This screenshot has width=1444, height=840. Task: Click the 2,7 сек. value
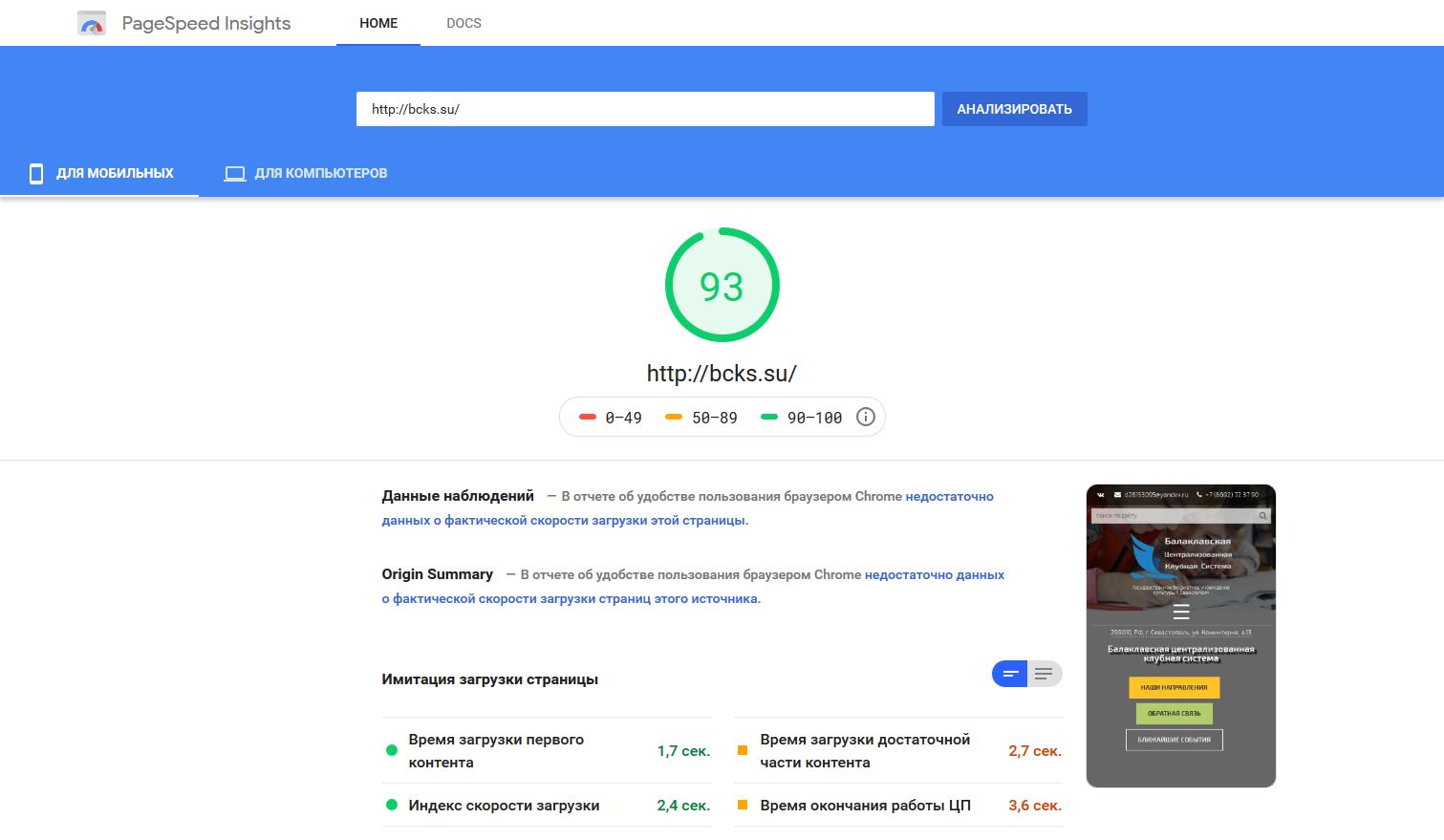tap(1035, 751)
